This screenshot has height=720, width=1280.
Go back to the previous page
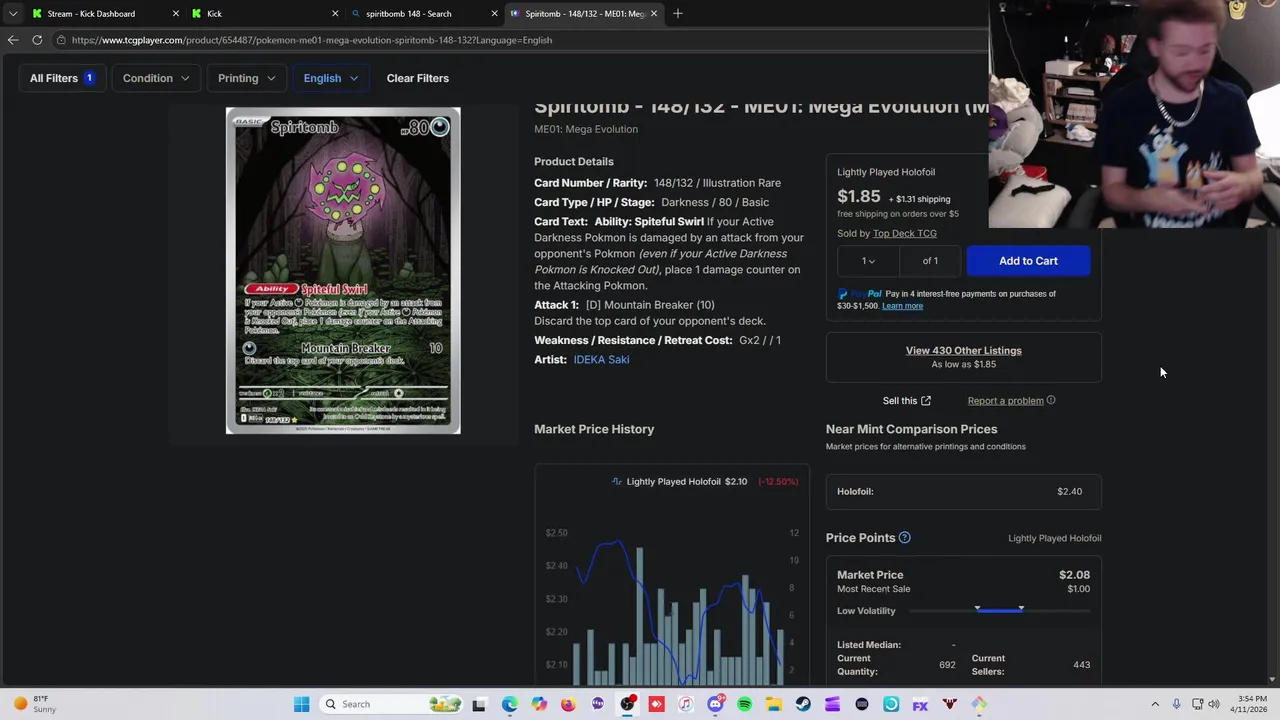pos(13,40)
